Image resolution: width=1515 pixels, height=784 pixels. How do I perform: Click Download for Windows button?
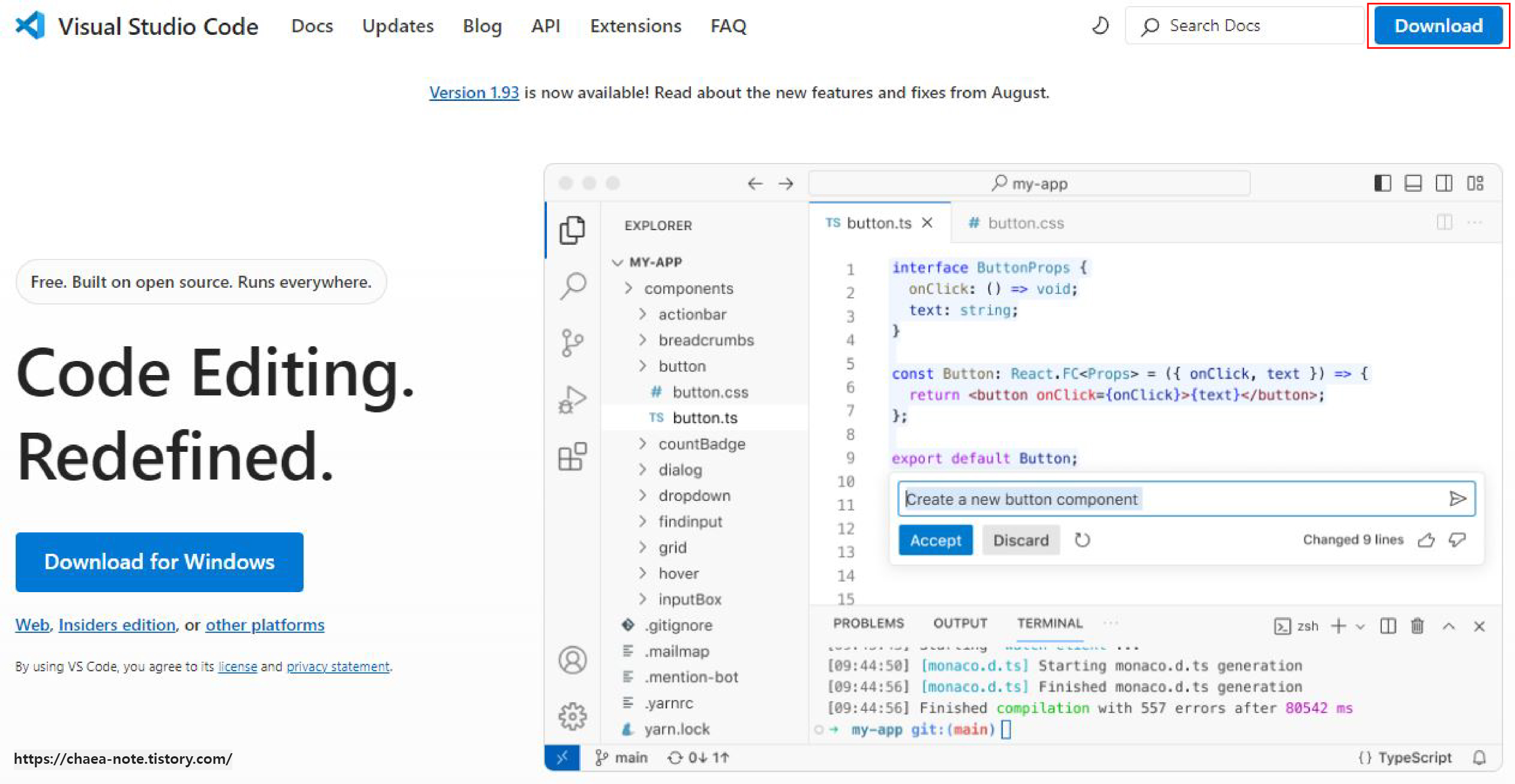160,562
